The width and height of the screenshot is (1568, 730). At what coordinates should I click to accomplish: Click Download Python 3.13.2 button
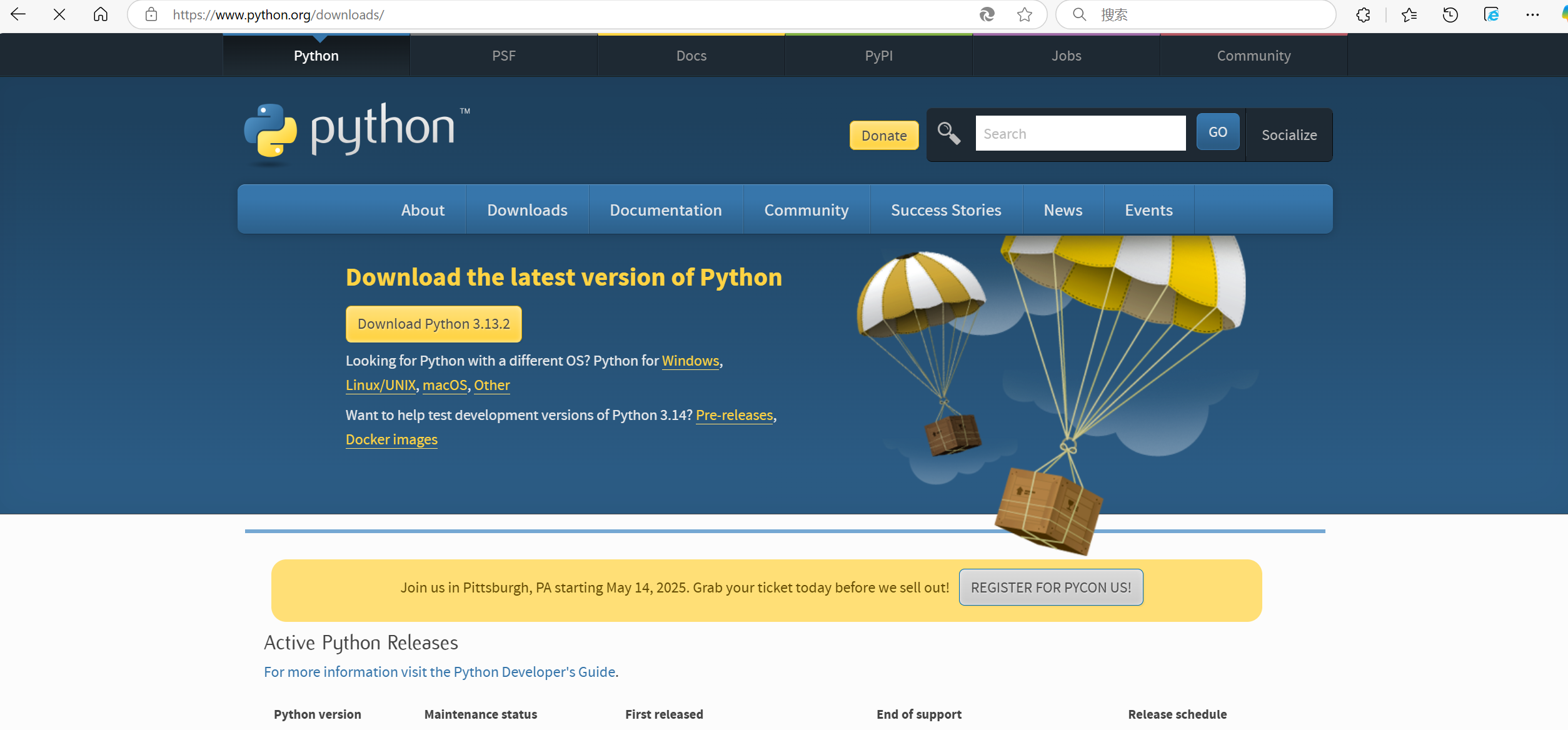click(x=433, y=324)
